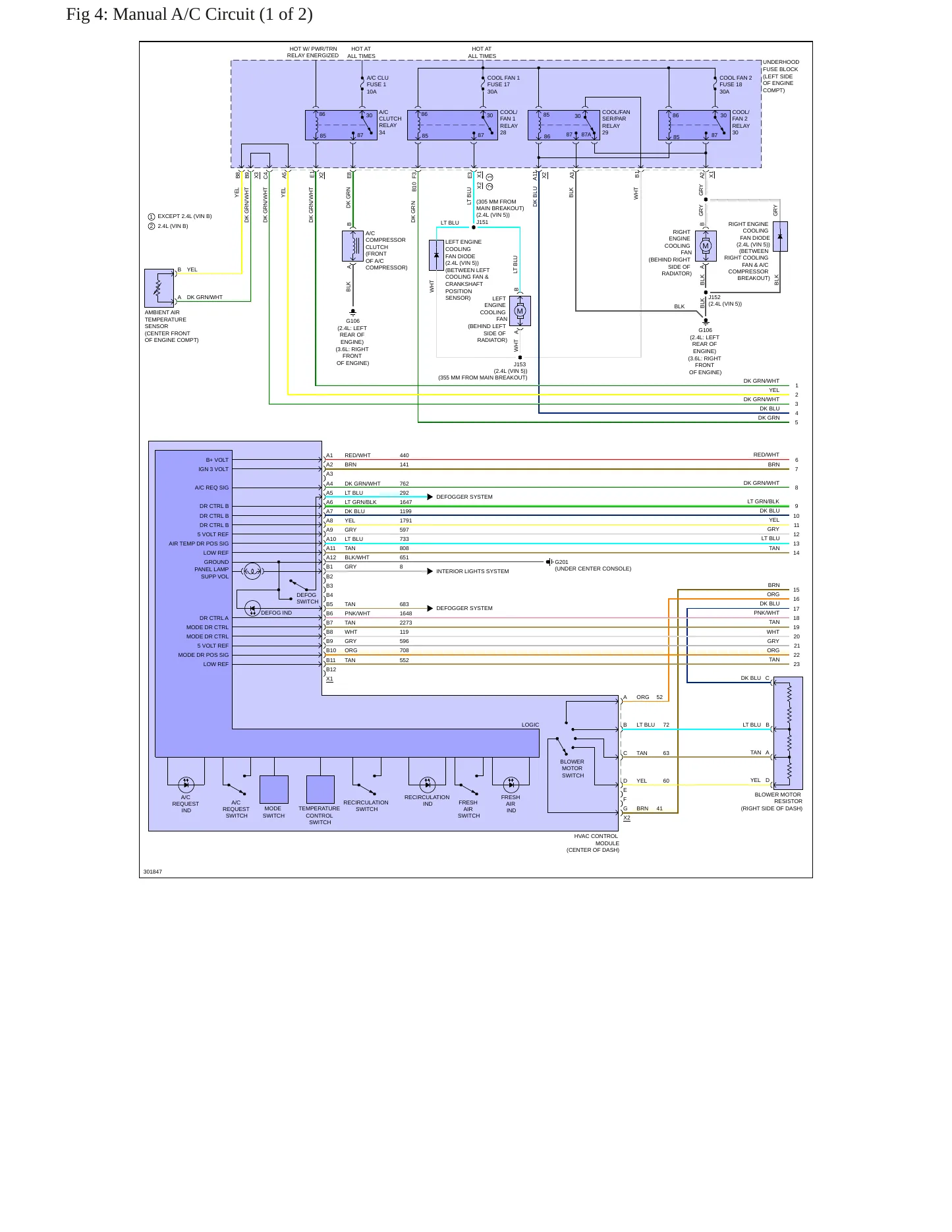Click the 'A/C CLUTCH RELAY 34' label
The width and height of the screenshot is (952, 1232).
point(390,123)
